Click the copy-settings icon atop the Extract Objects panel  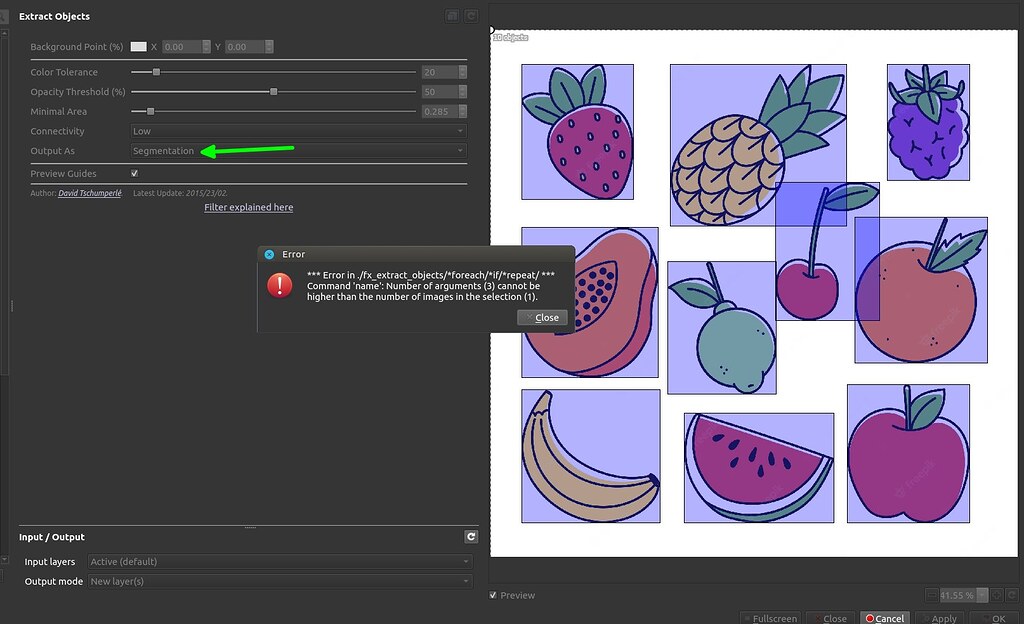pyautogui.click(x=452, y=15)
